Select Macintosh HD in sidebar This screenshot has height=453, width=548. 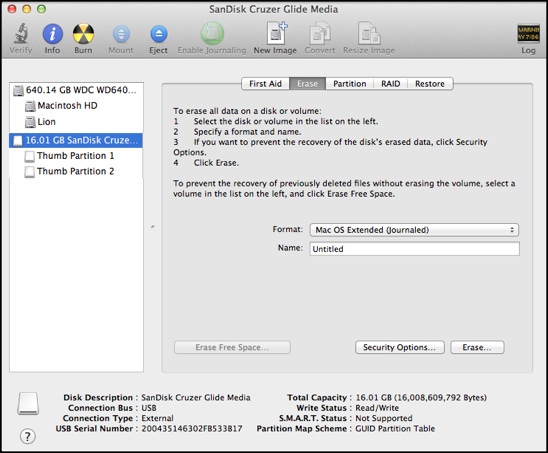(67, 106)
